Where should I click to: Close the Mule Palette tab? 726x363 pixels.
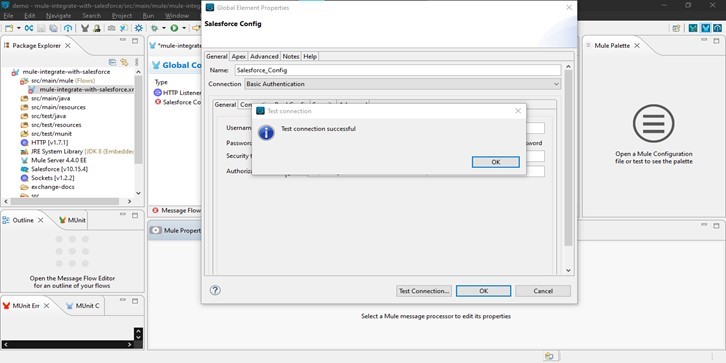point(637,45)
